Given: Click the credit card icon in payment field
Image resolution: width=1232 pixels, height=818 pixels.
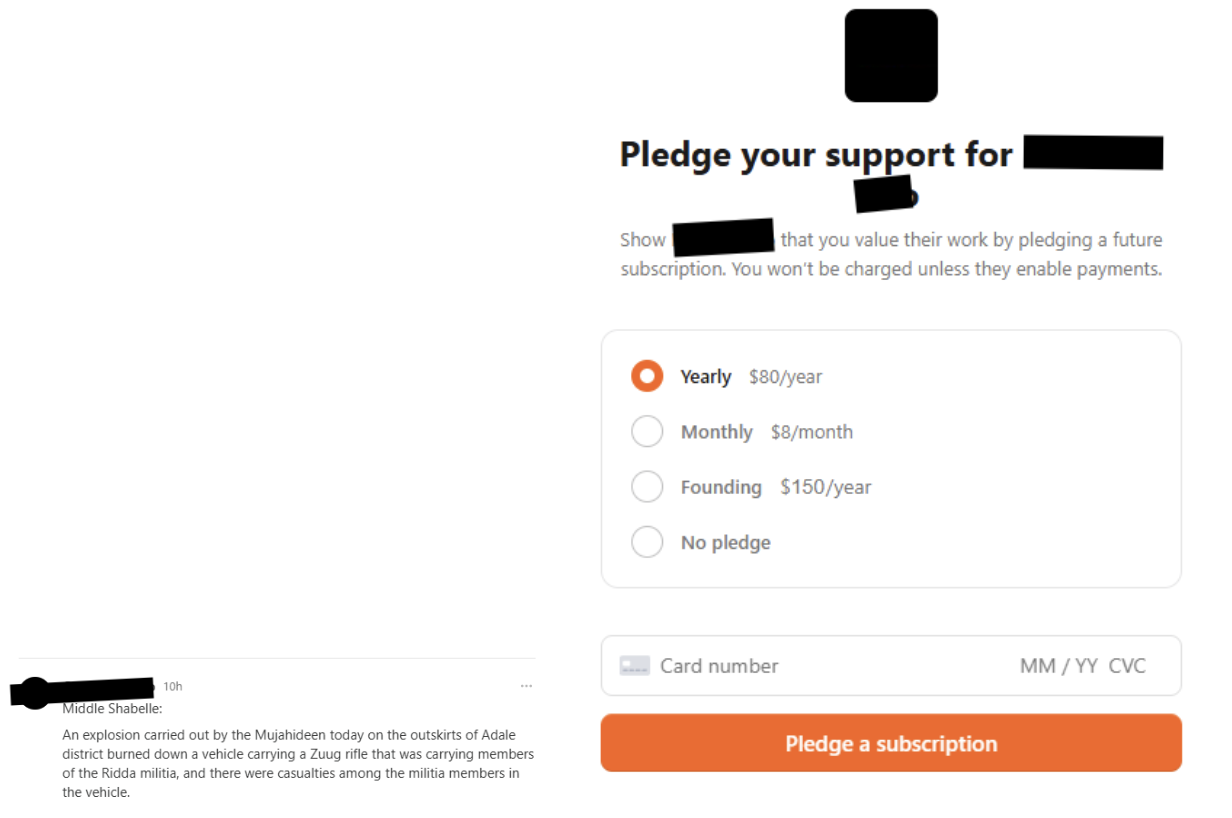Looking at the screenshot, I should (635, 666).
